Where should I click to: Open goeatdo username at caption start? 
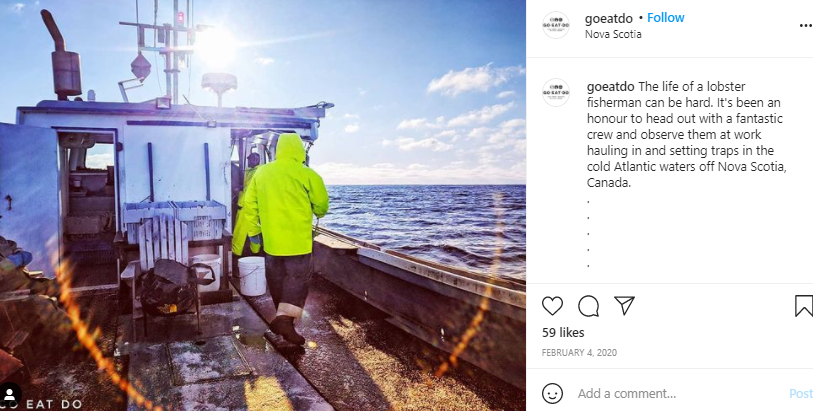[x=610, y=87]
